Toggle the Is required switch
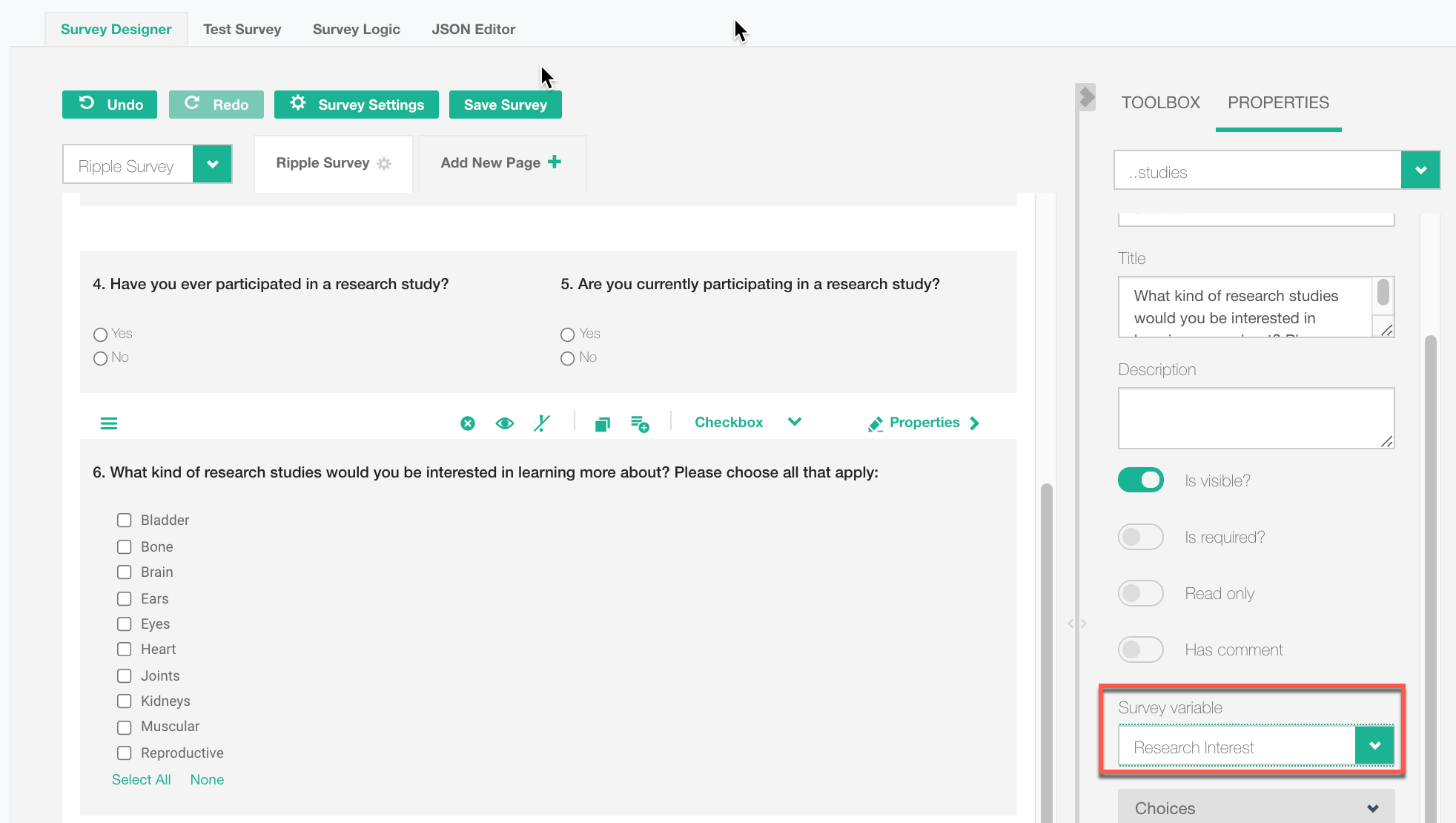This screenshot has height=823, width=1456. [x=1140, y=537]
